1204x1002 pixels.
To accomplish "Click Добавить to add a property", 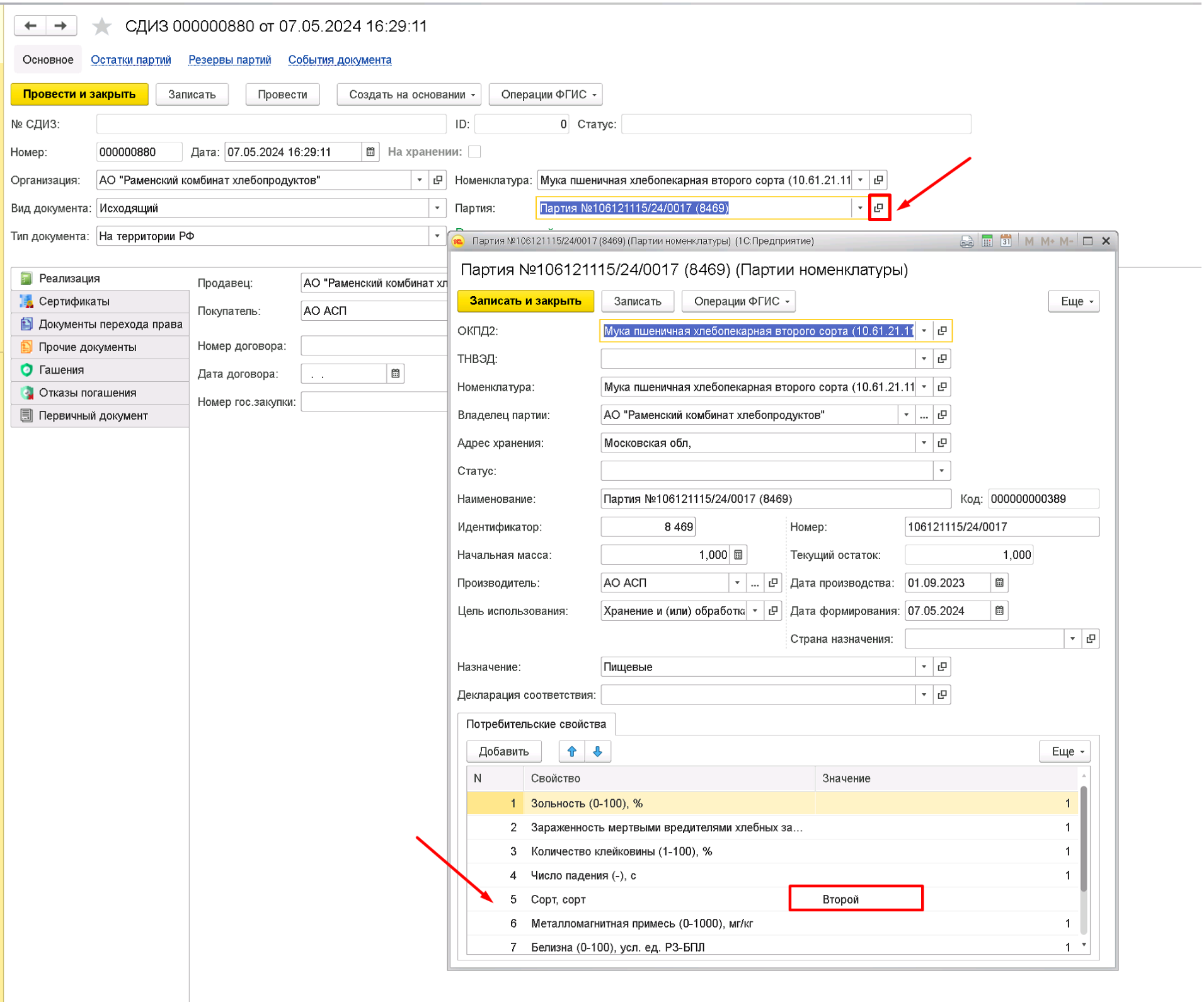I will tap(503, 751).
